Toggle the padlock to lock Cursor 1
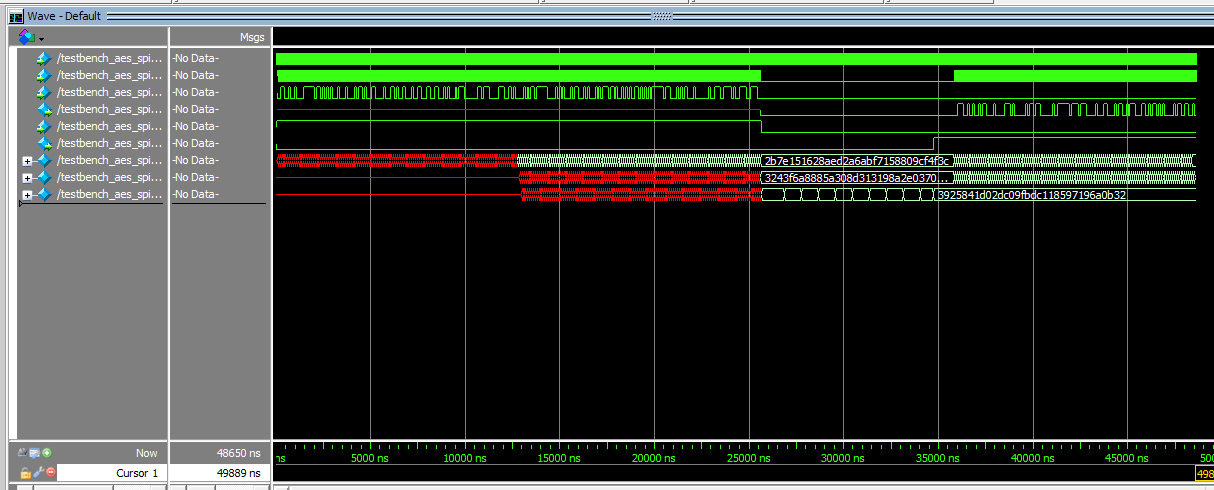This screenshot has height=490, width=1214. [26, 473]
